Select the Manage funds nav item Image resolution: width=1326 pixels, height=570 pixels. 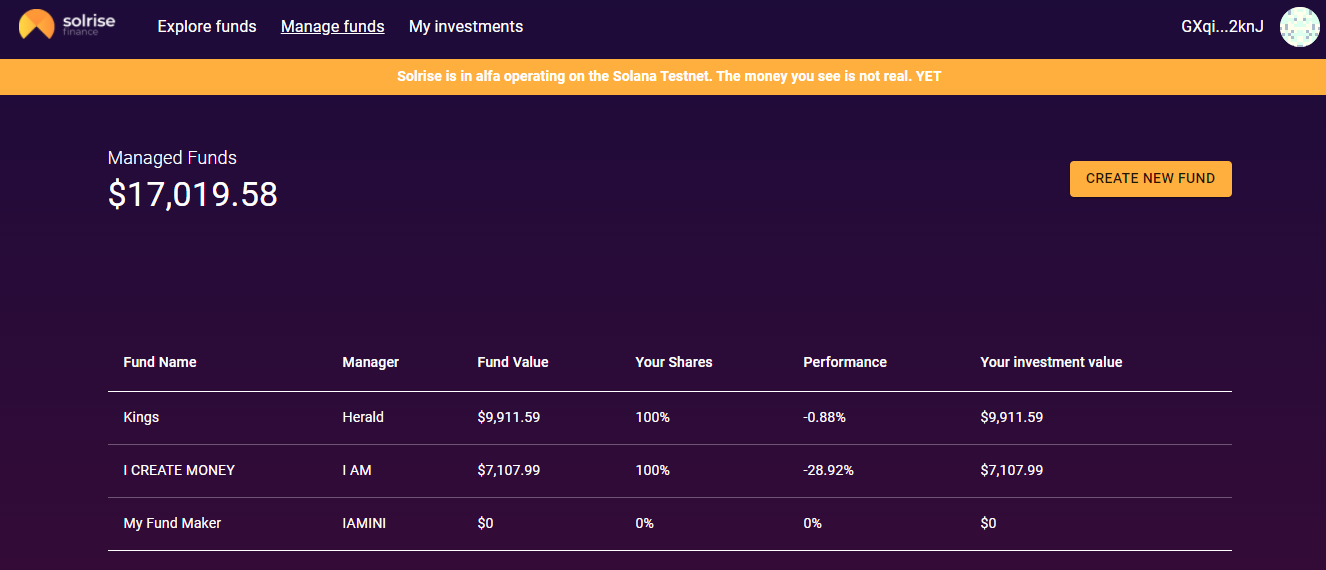tap(333, 27)
